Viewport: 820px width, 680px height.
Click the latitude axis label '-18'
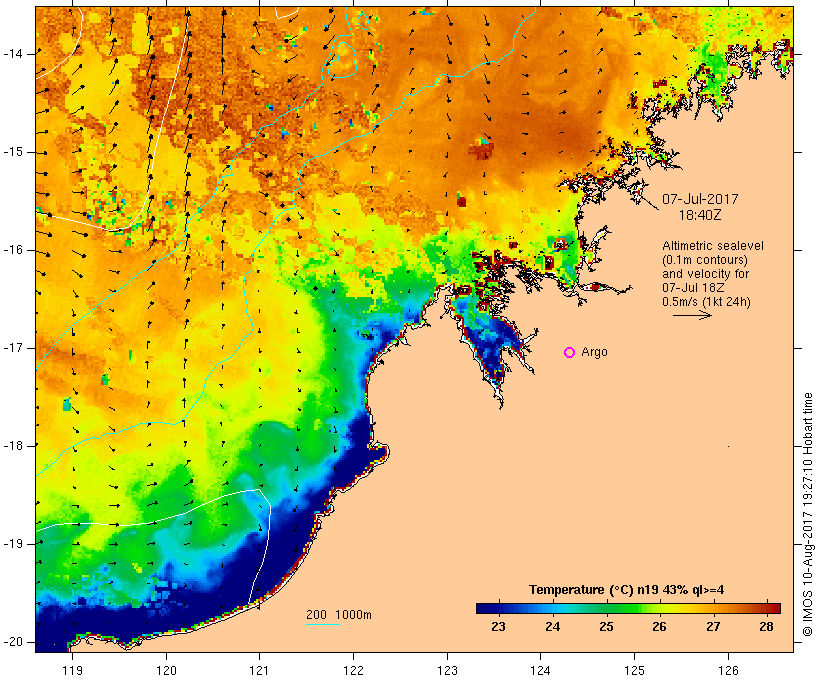tap(13, 446)
